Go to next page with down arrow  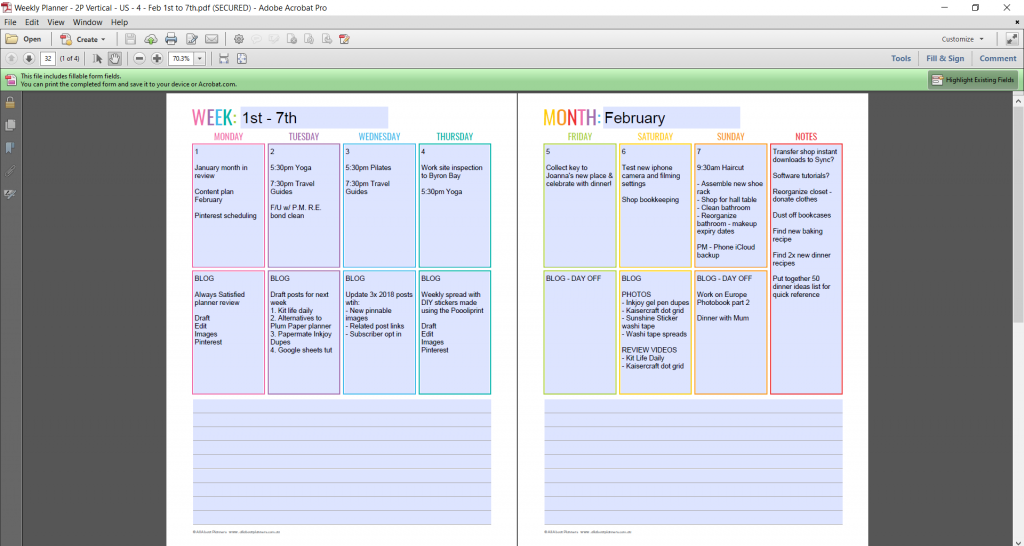(x=29, y=59)
